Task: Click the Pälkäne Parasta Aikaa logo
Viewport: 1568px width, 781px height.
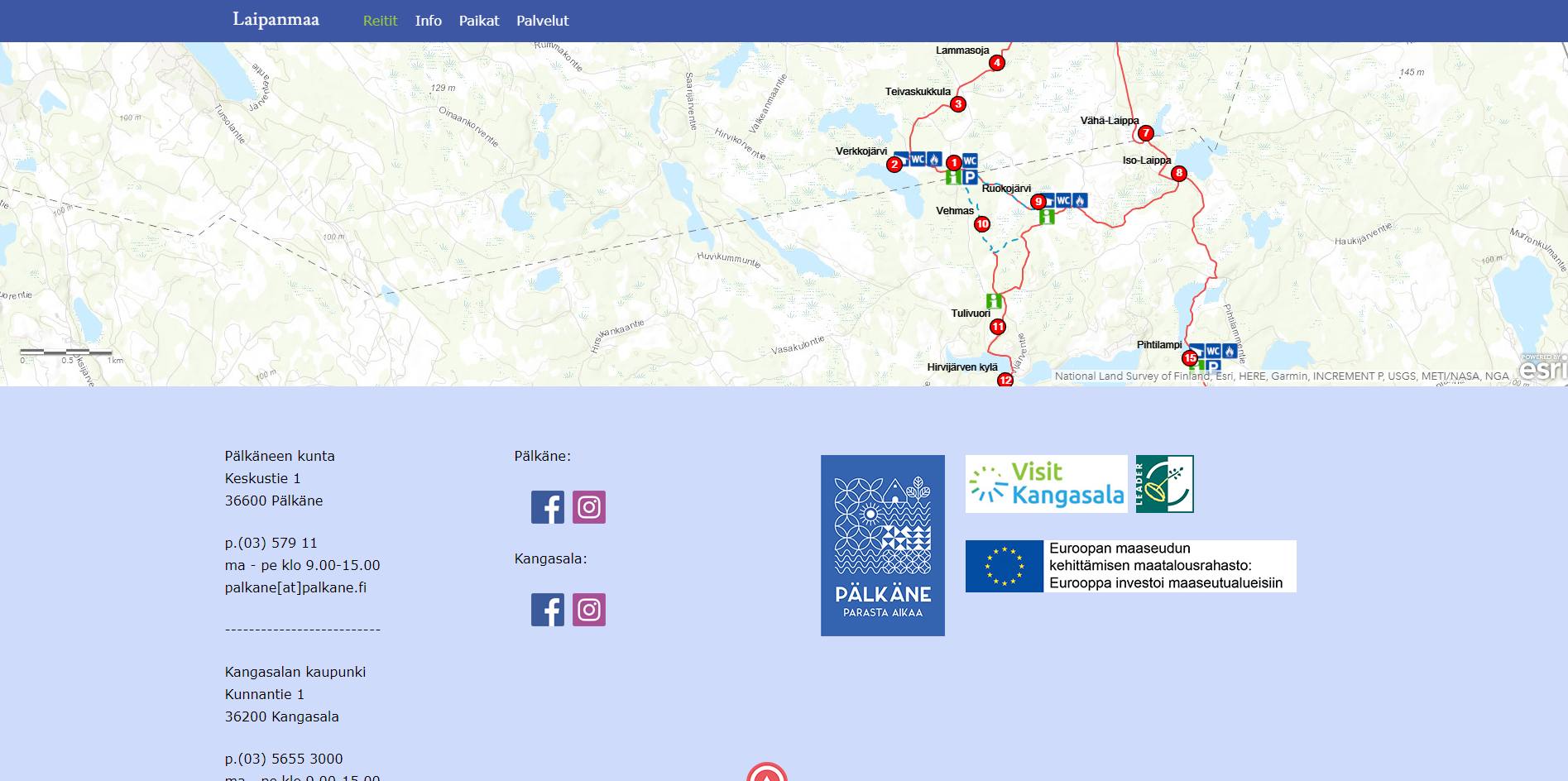Action: point(883,545)
